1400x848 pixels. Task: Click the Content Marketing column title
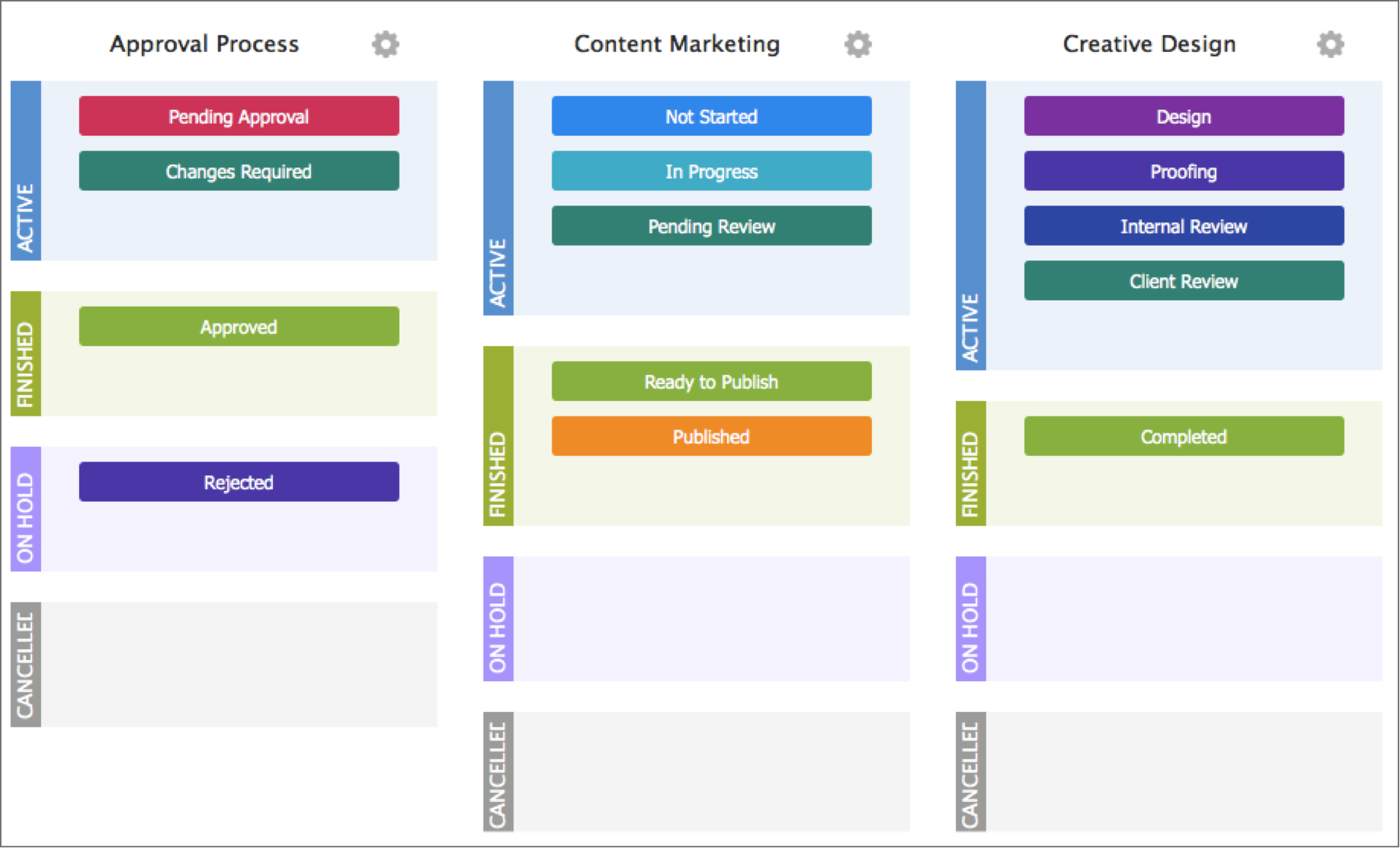(x=677, y=44)
